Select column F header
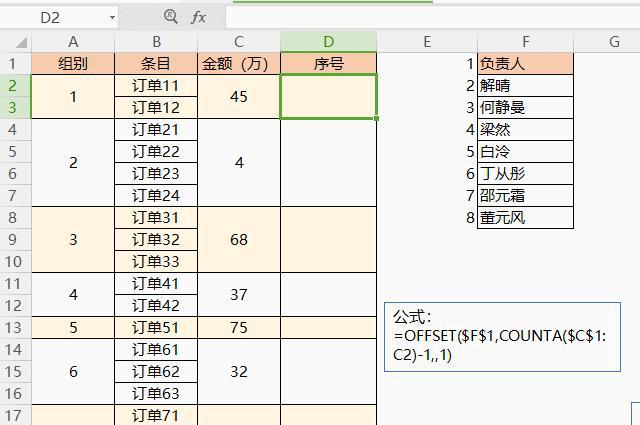This screenshot has height=425, width=640. coord(526,42)
